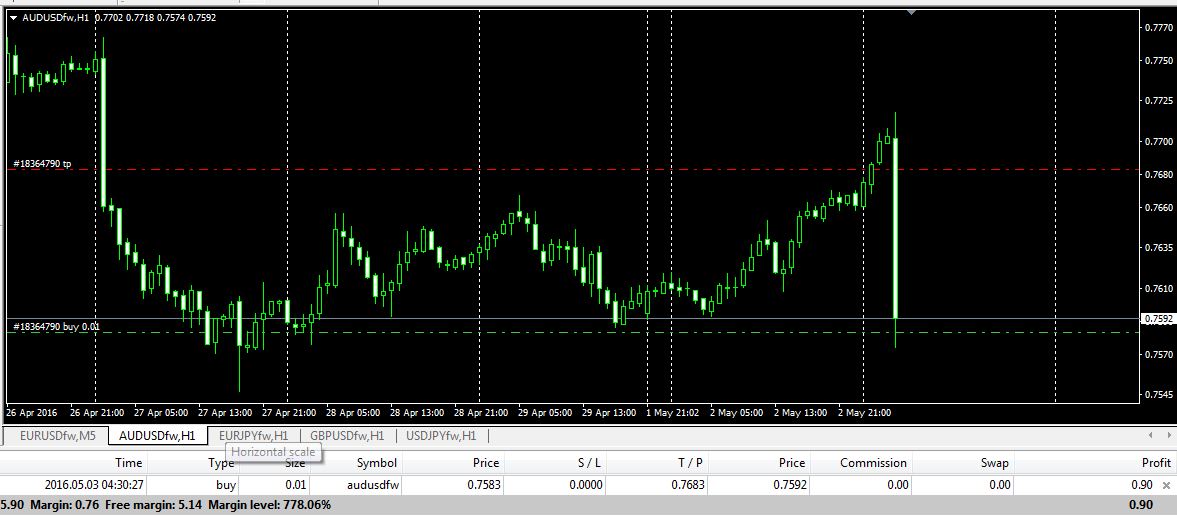Click the 0.00 value under Swap
The width and height of the screenshot is (1177, 522).
tap(1000, 485)
